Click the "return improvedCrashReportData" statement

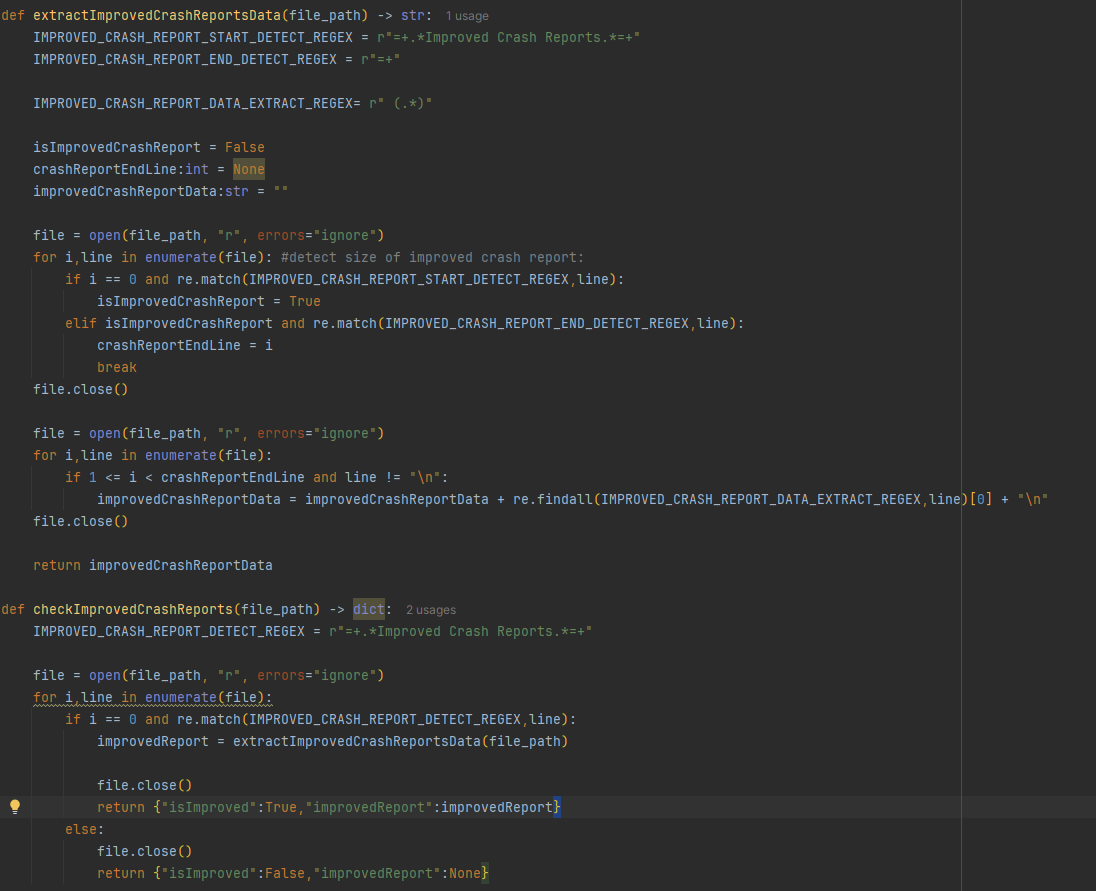click(x=152, y=565)
